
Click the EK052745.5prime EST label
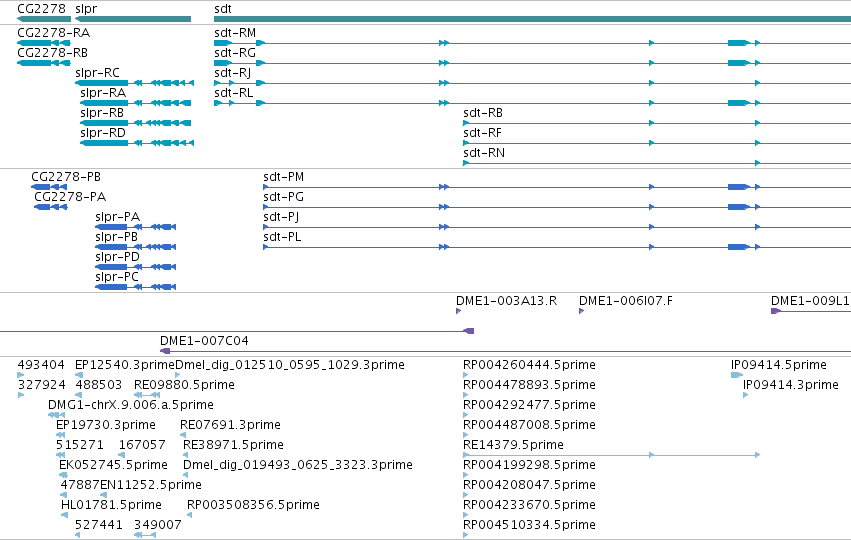(113, 465)
